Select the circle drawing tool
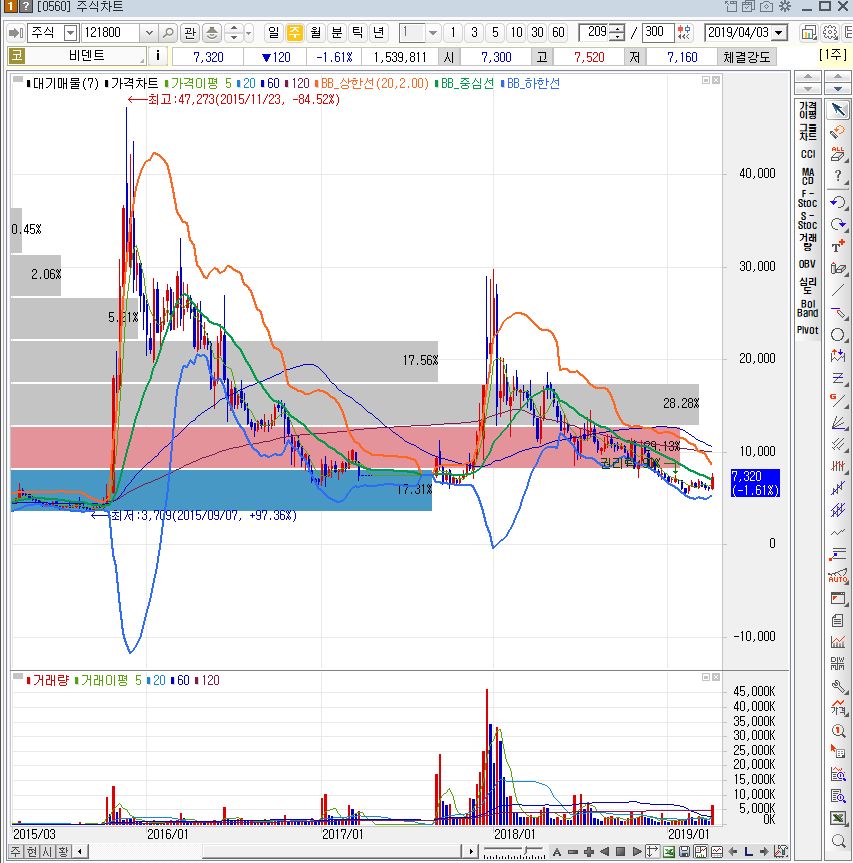853x863 pixels. click(838, 334)
